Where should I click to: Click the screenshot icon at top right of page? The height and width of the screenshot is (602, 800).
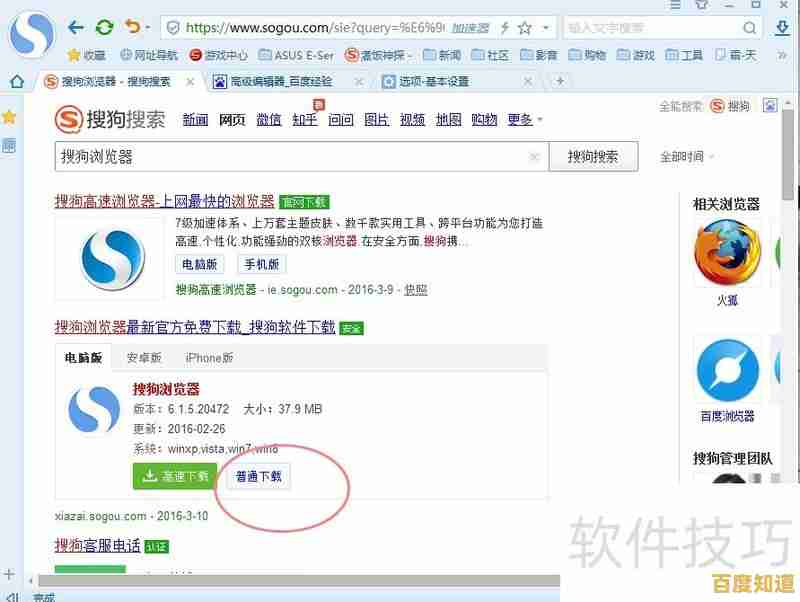767,104
